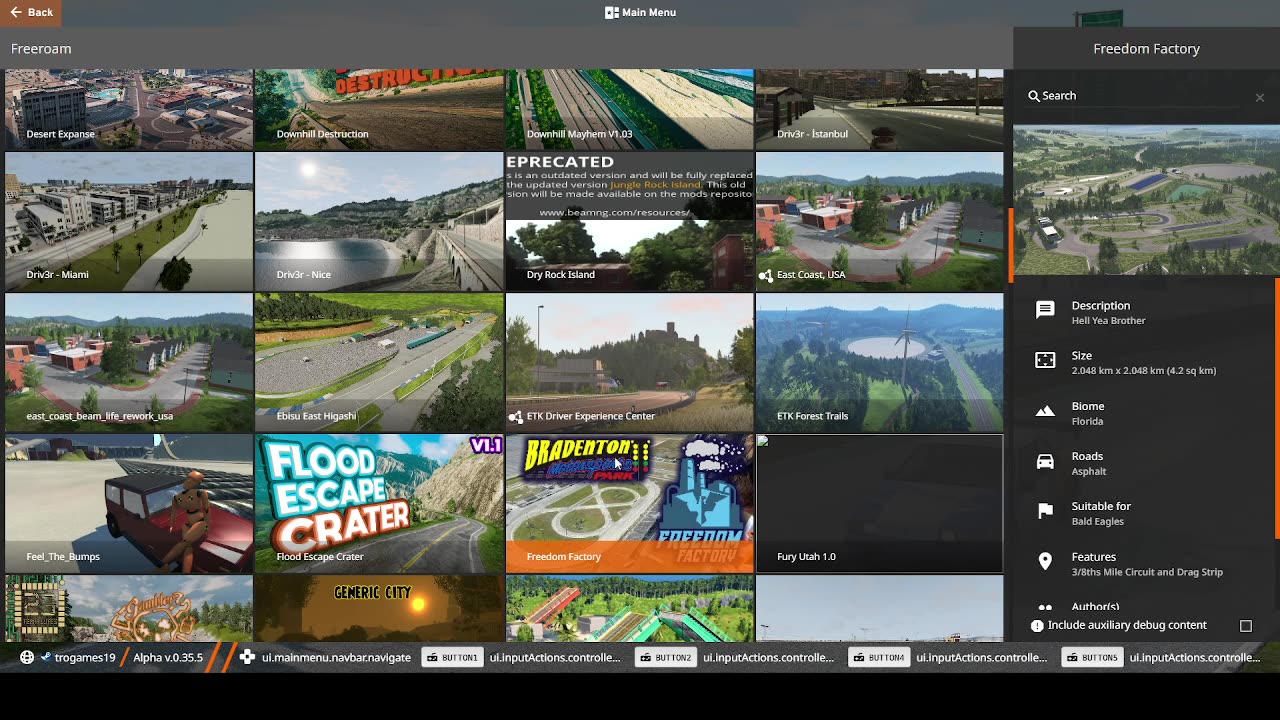This screenshot has height=720, width=1280.
Task: Select the Driv3r - Nice map
Action: [379, 221]
